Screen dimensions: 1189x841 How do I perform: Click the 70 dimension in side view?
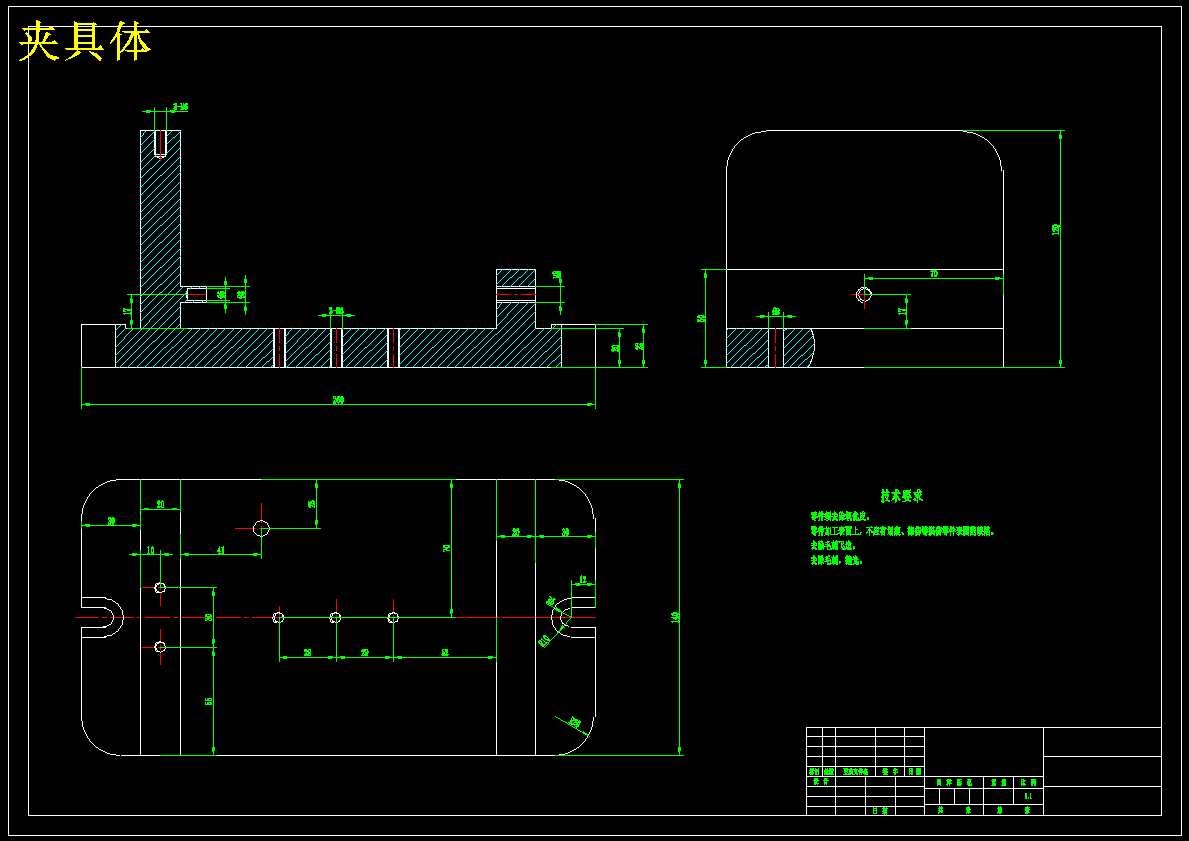(x=933, y=274)
